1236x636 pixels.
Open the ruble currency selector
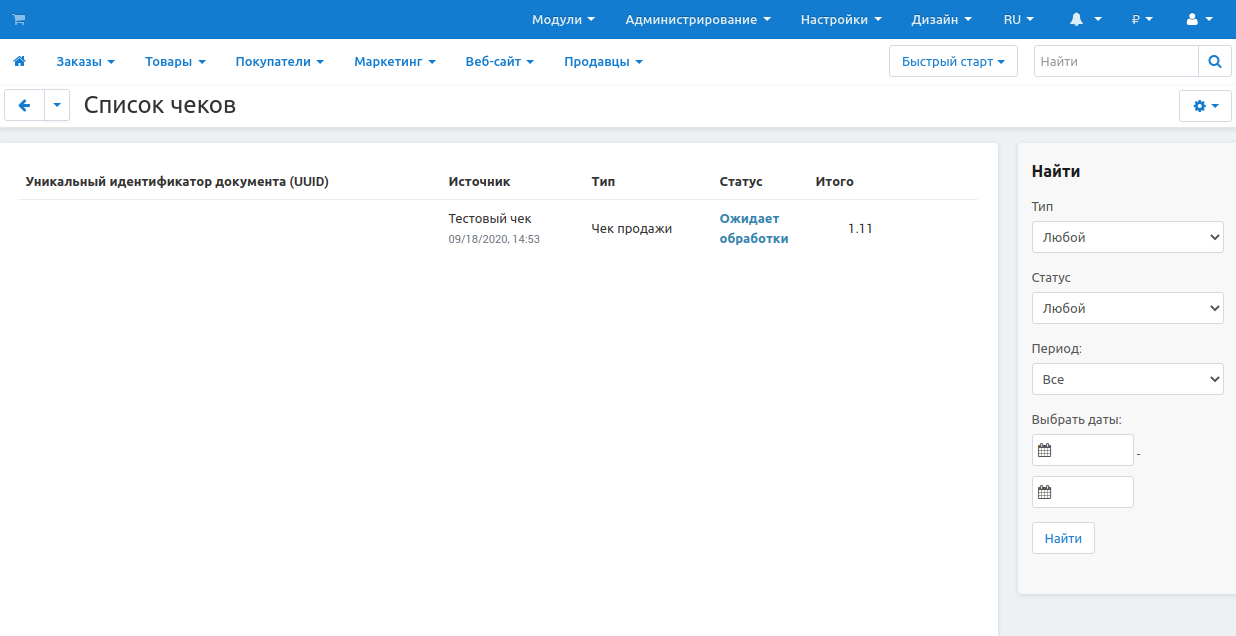[x=1142, y=19]
